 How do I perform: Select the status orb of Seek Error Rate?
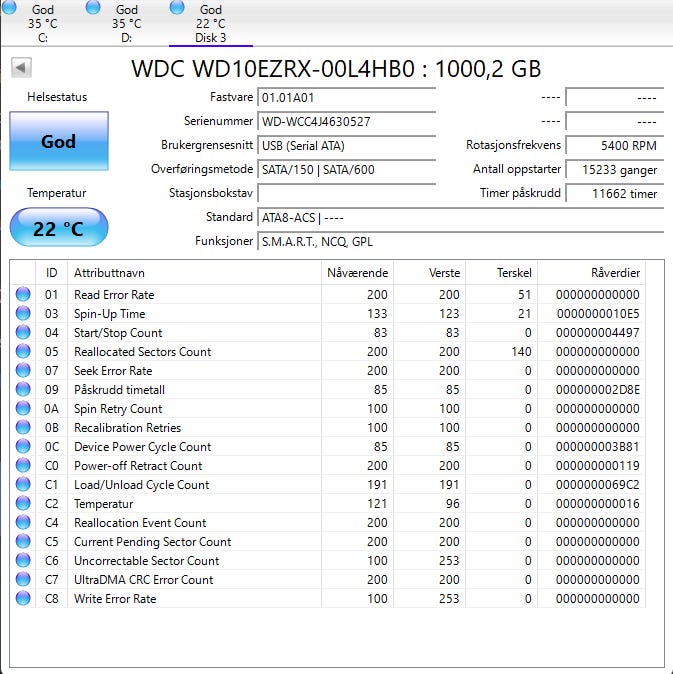(23, 370)
